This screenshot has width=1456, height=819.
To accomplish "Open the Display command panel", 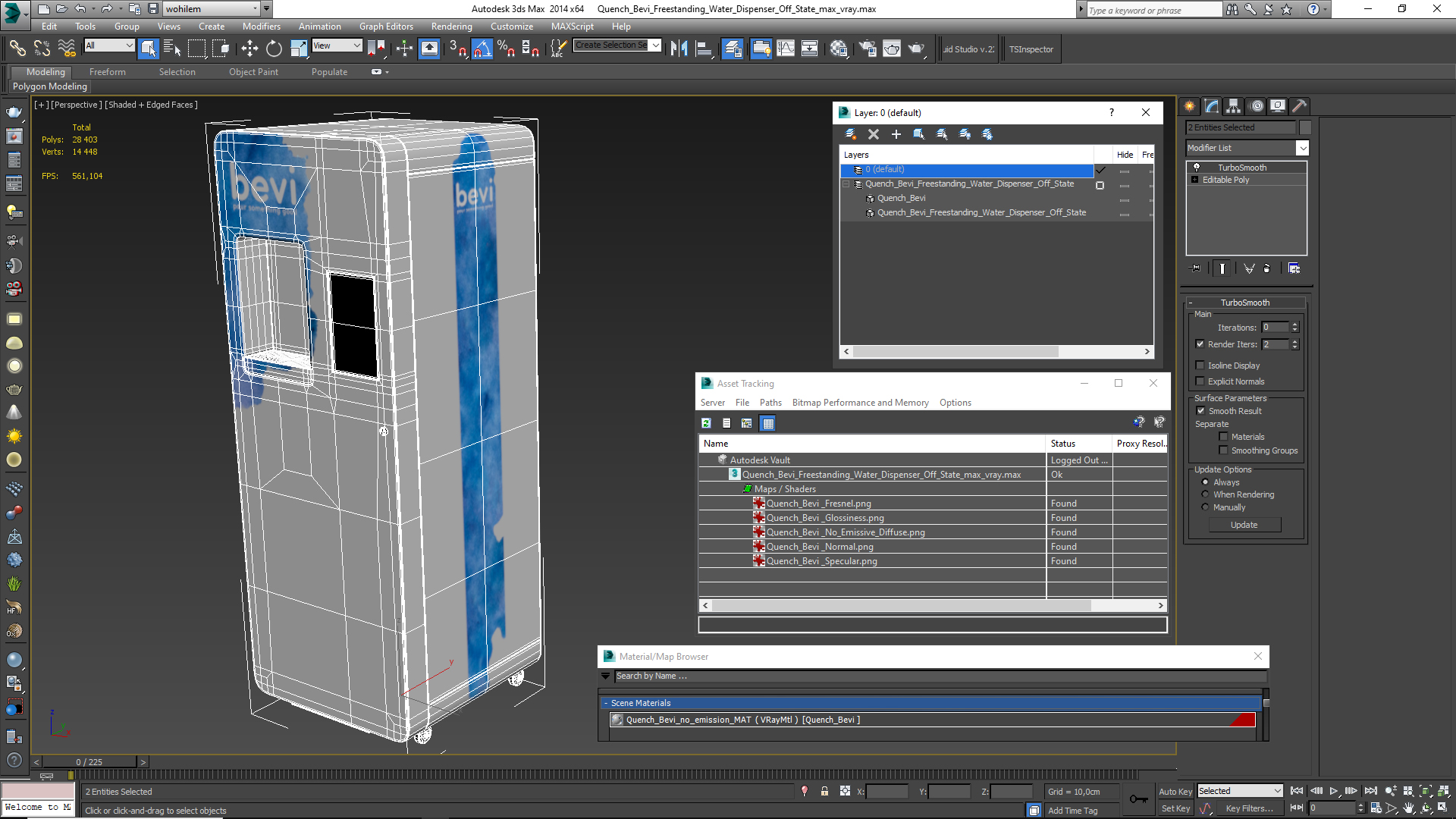I will coord(1278,106).
